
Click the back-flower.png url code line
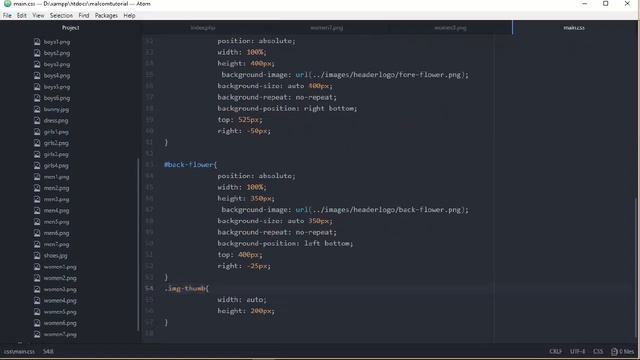[345, 209]
